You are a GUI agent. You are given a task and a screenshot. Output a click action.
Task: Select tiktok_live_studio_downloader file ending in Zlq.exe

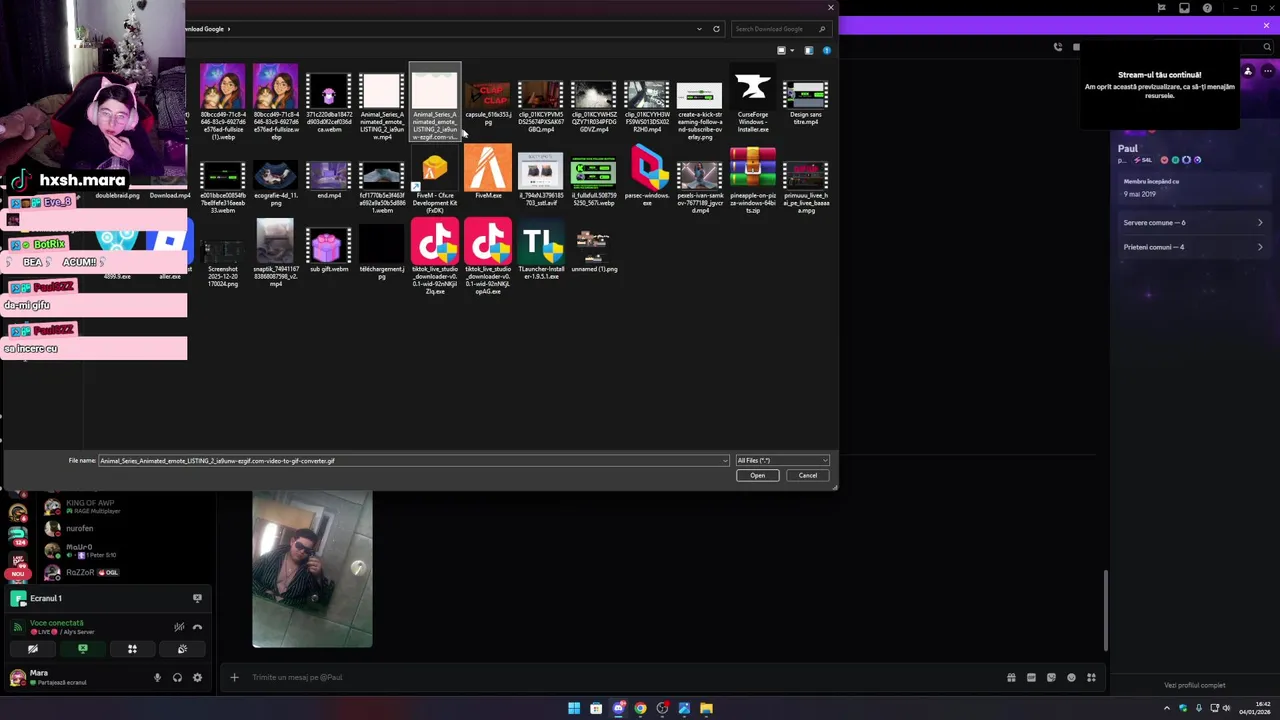coord(435,258)
